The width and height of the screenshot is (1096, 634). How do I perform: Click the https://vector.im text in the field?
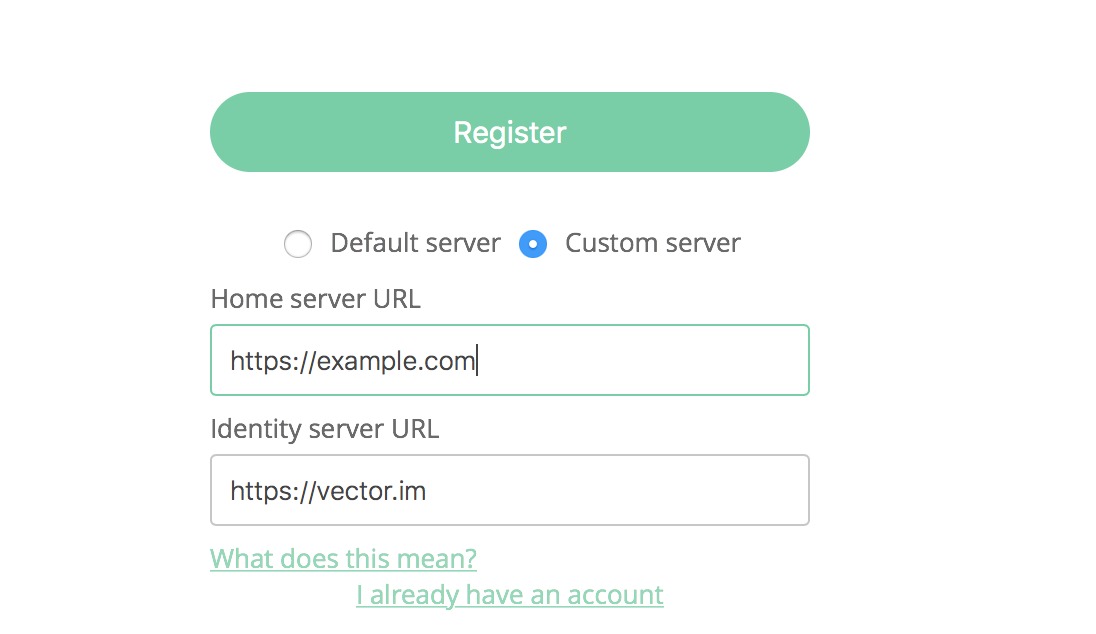[328, 491]
